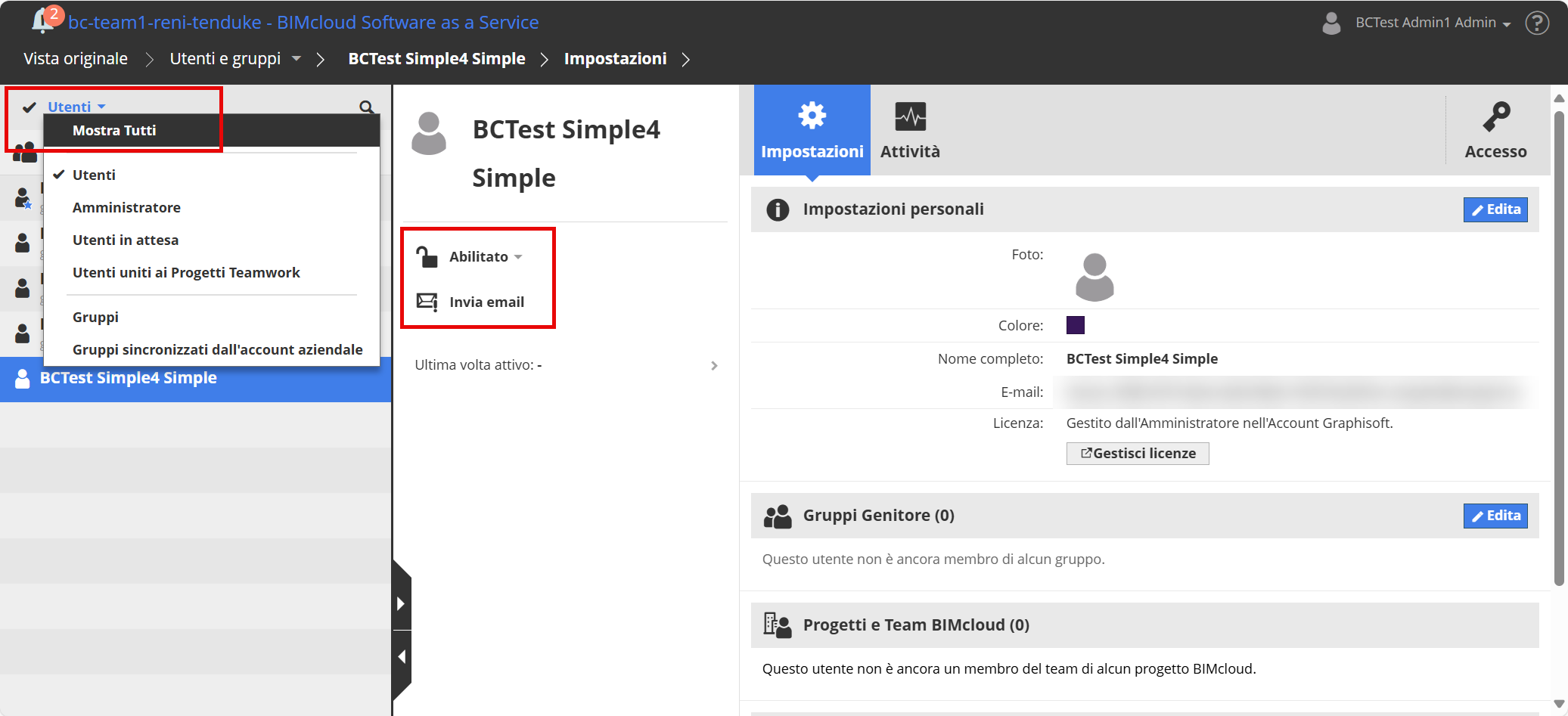Open the Utenti e gruppi breadcrumb dropdown
The image size is (1568, 716).
pos(297,58)
